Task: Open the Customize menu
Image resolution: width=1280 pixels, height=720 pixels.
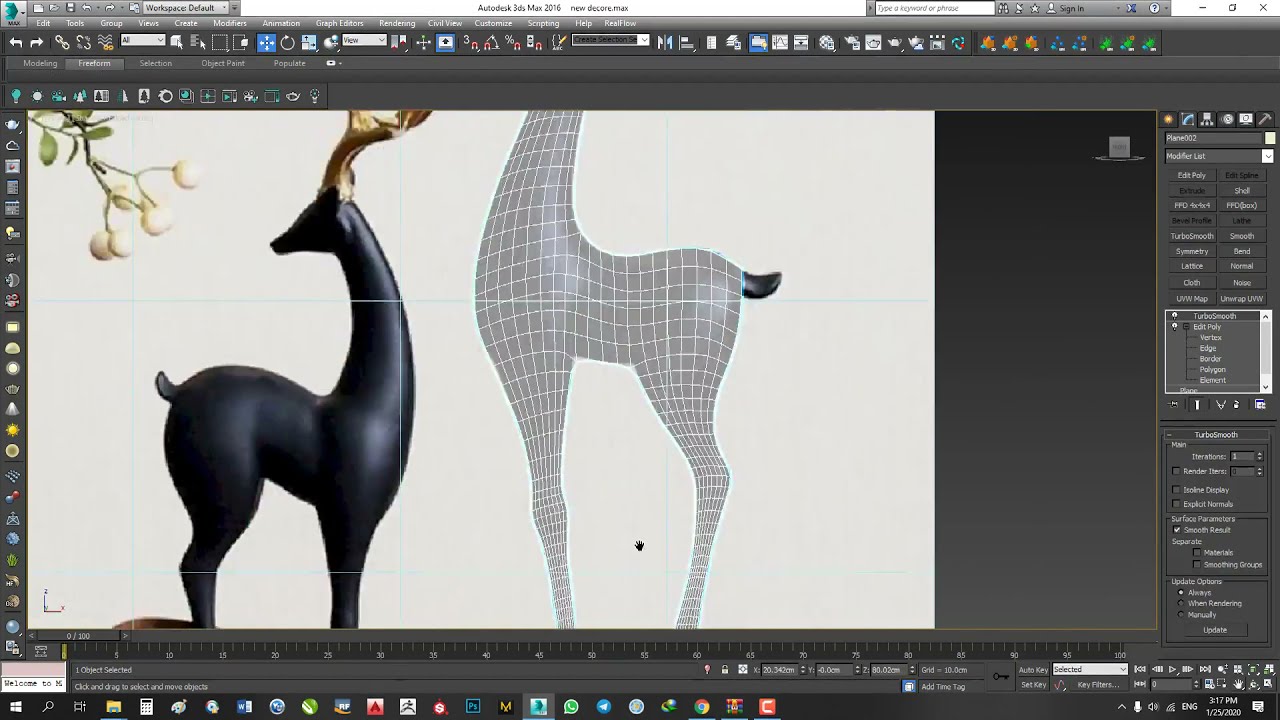Action: [x=493, y=23]
